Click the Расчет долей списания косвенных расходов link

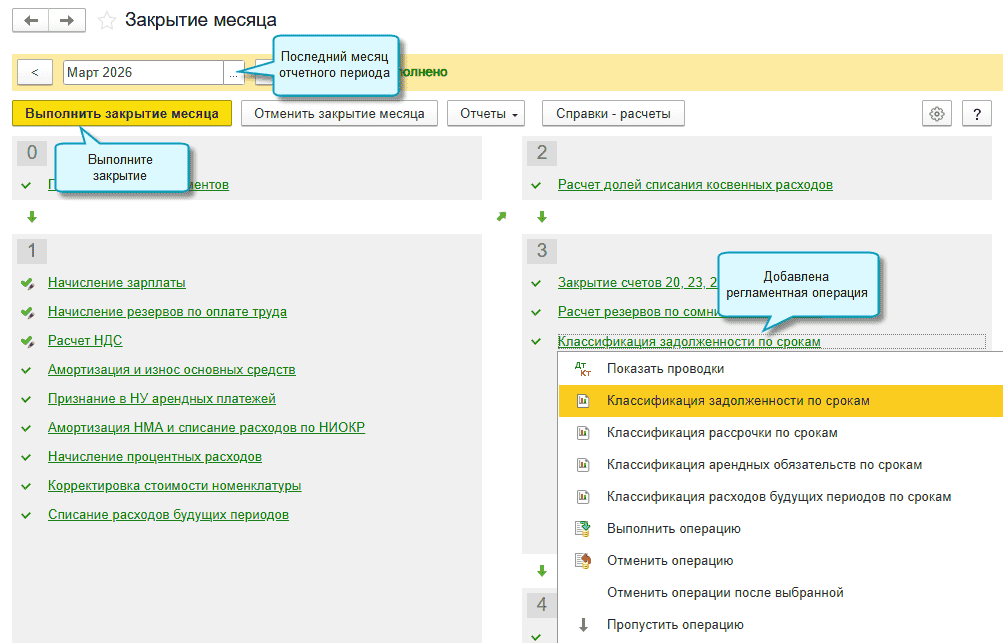click(x=695, y=185)
